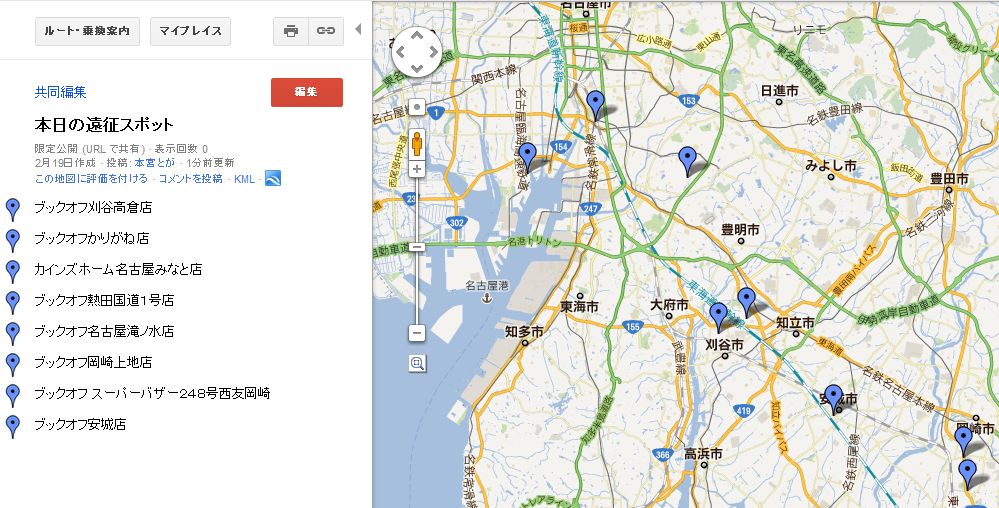Click the print icon
This screenshot has height=508, width=999.
click(291, 31)
